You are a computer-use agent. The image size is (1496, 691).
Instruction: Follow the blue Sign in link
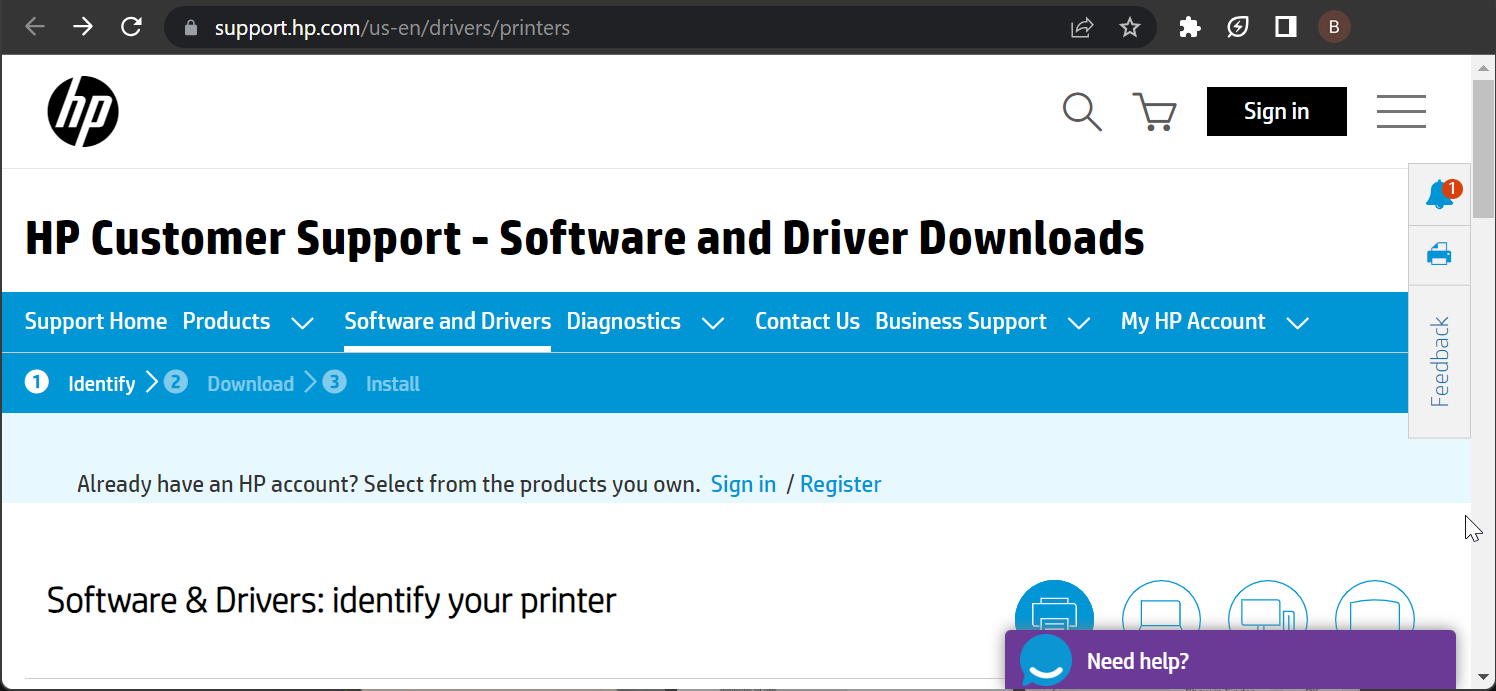tap(743, 485)
